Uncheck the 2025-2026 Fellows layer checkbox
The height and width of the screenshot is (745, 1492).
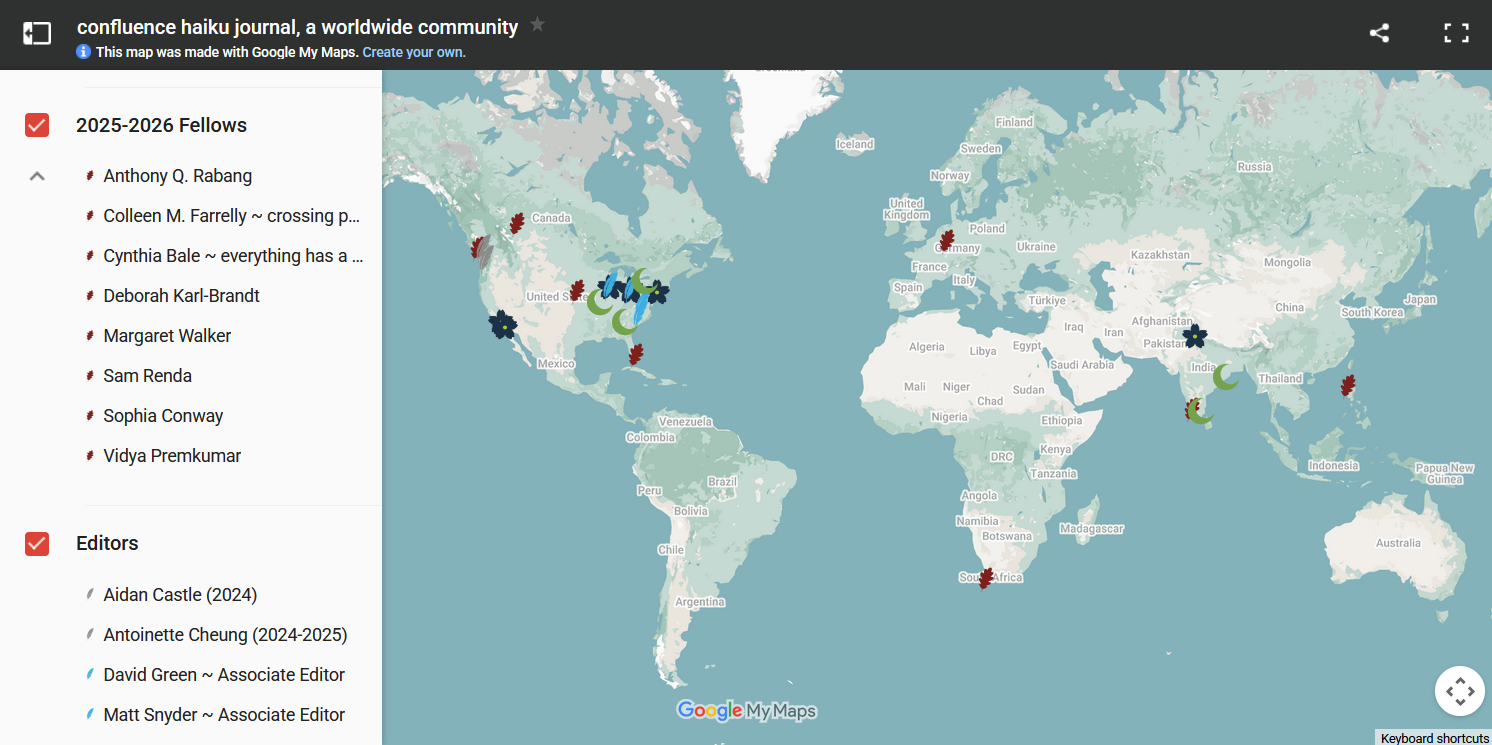(x=37, y=125)
